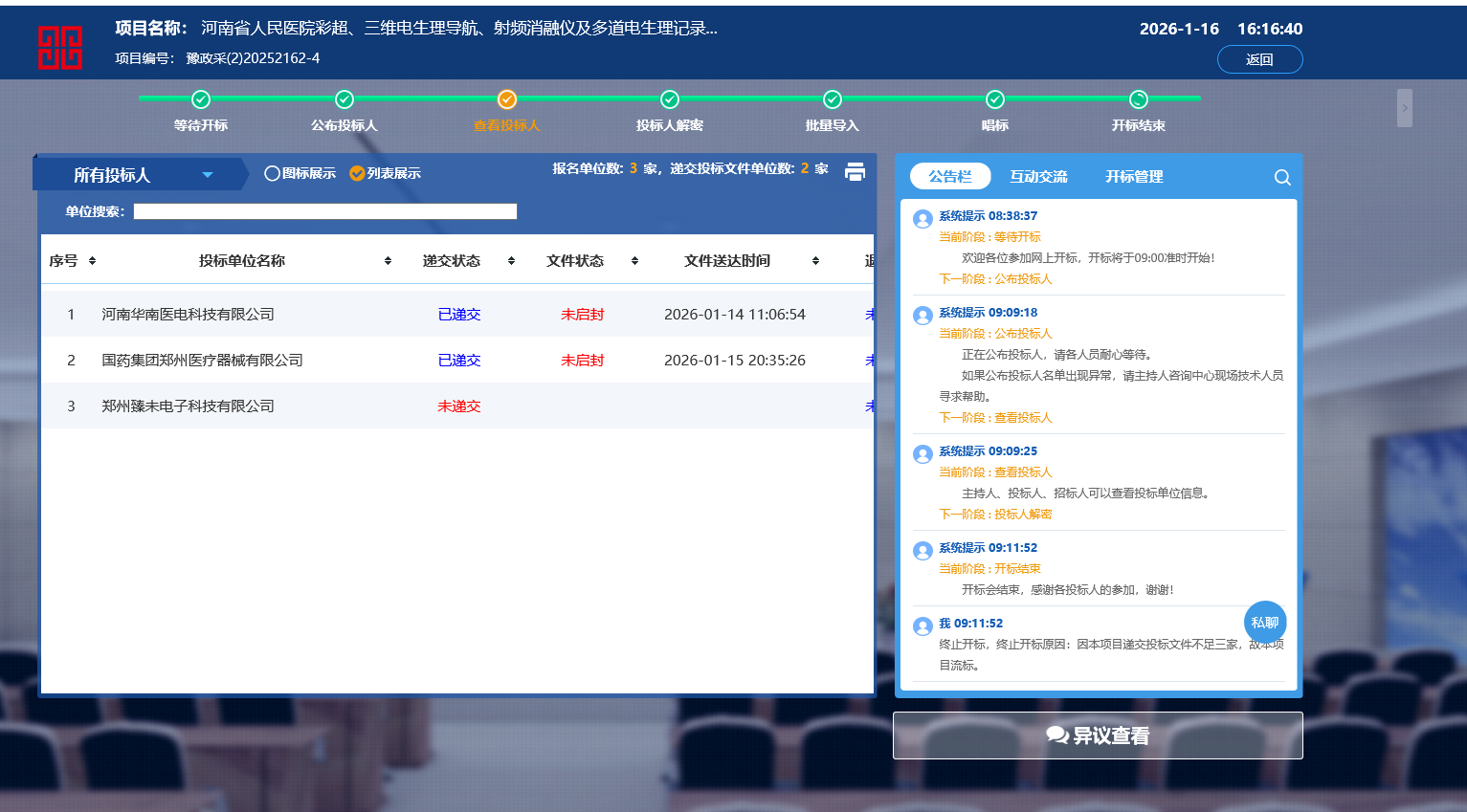The image size is (1467, 812).
Task: Click the 单位搜索 input field
Action: (x=325, y=211)
